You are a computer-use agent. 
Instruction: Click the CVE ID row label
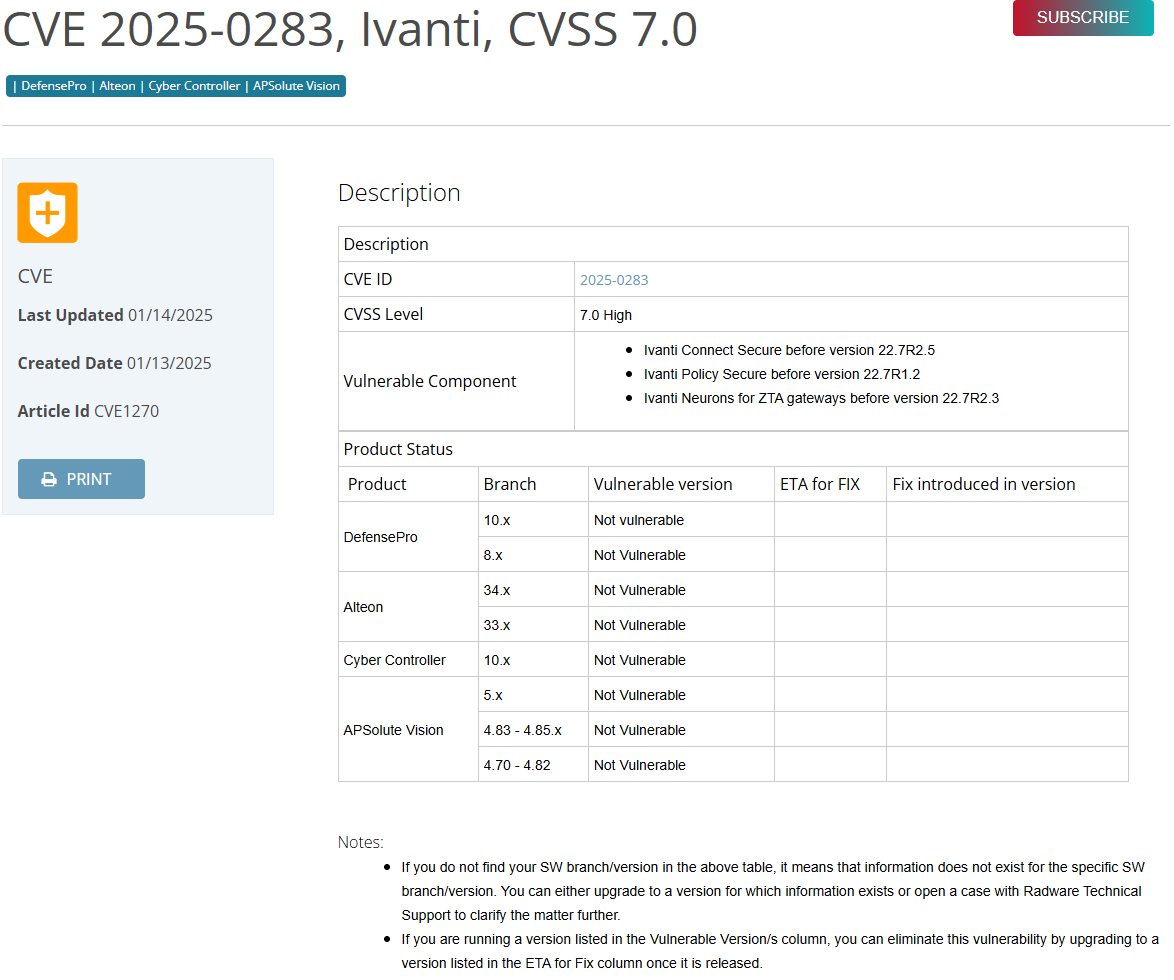[x=368, y=279]
